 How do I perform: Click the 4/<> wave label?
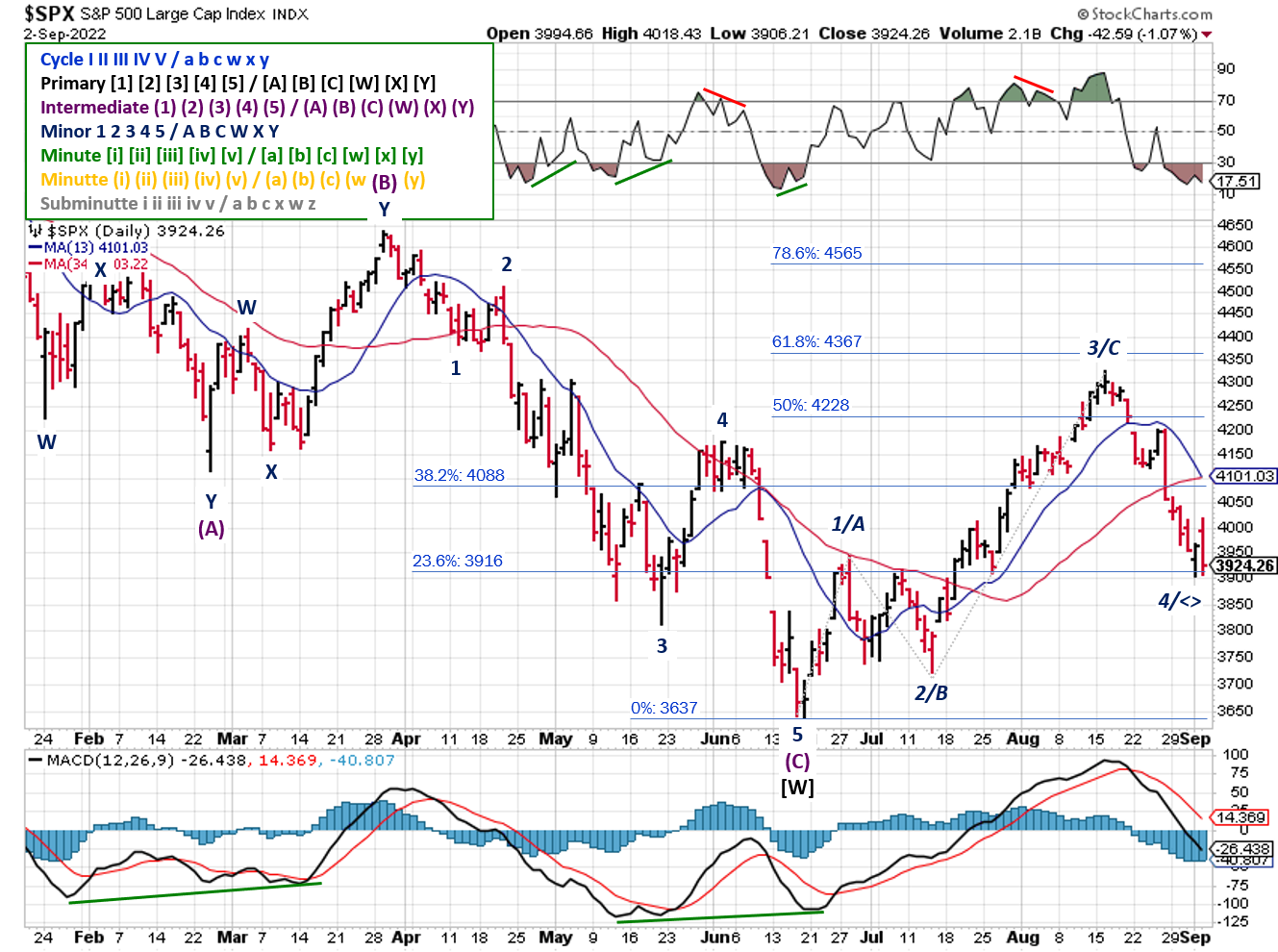[1179, 601]
